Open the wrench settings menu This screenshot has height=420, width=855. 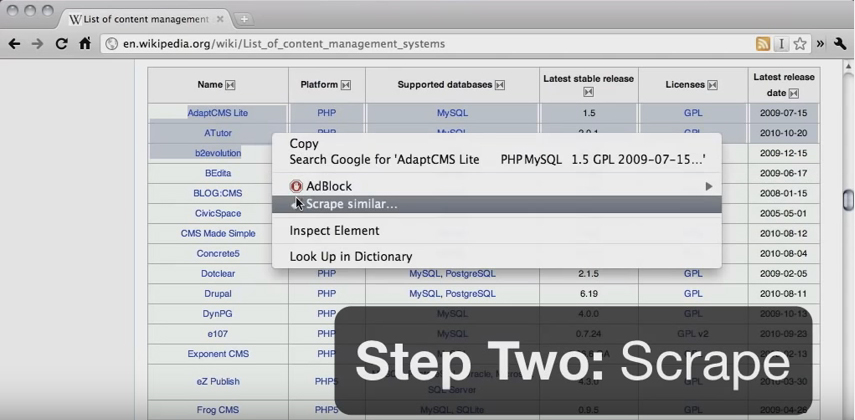click(x=840, y=44)
